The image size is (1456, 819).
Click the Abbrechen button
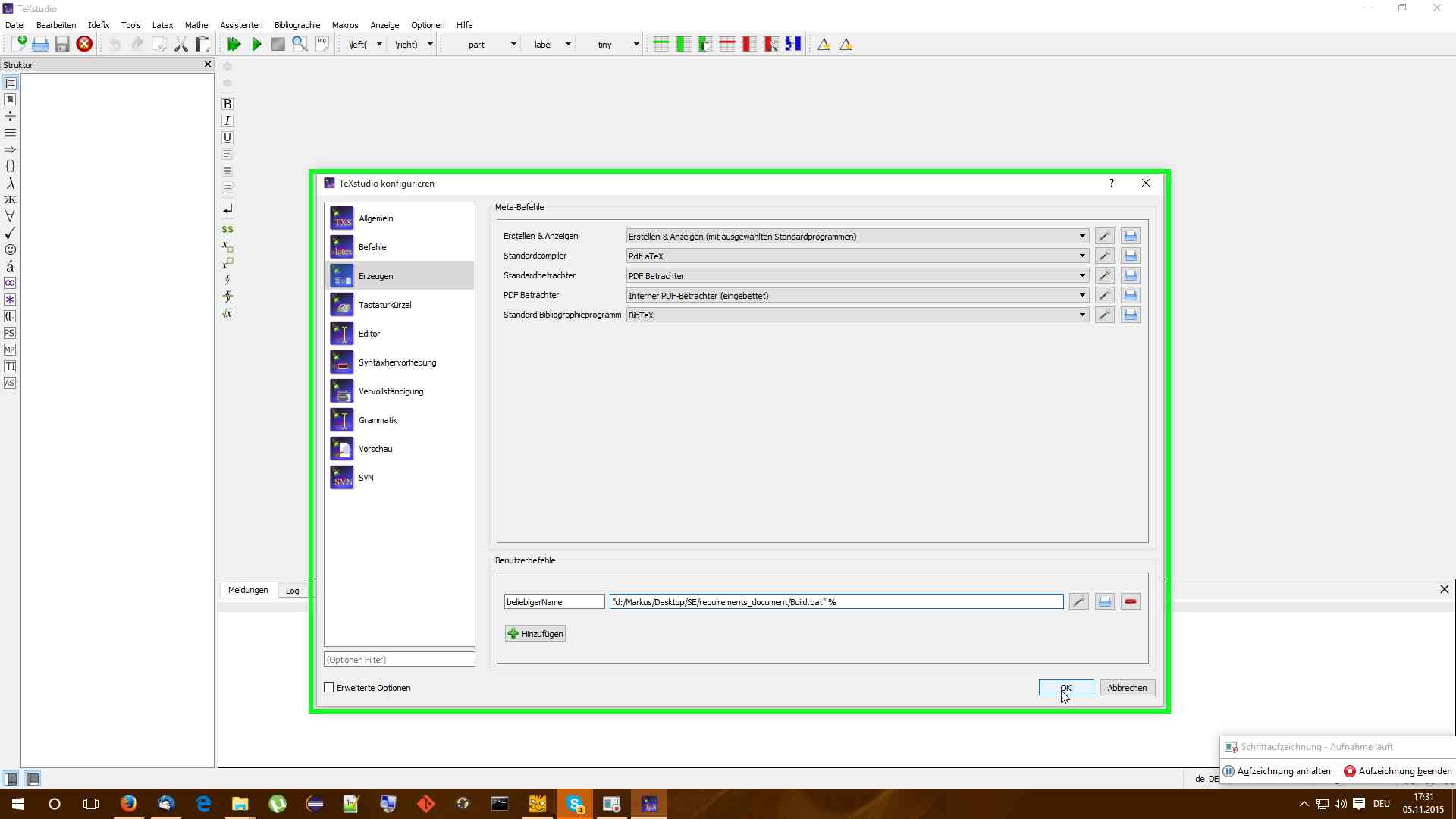tap(1127, 688)
